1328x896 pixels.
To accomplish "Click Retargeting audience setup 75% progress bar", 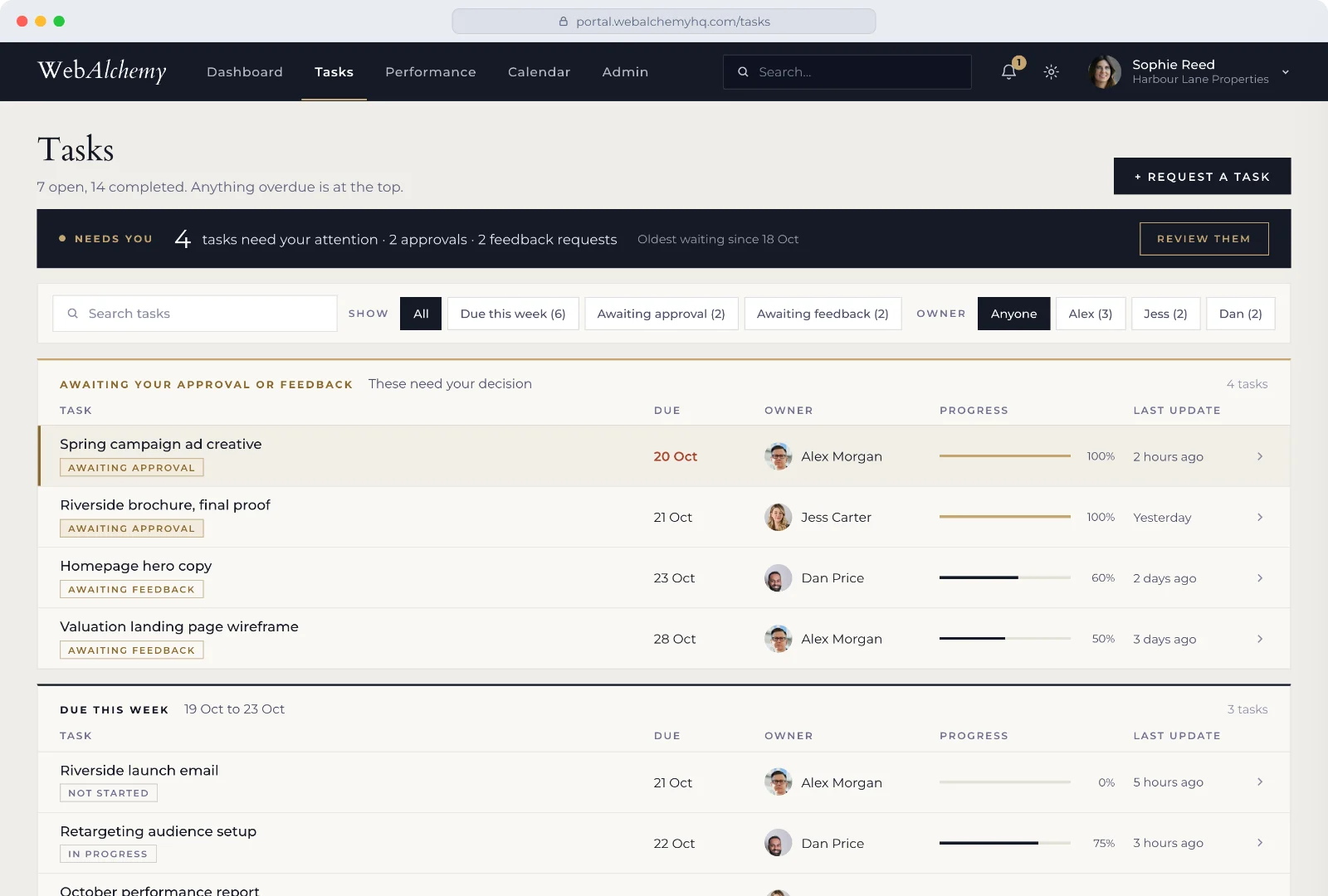I will click(1005, 843).
